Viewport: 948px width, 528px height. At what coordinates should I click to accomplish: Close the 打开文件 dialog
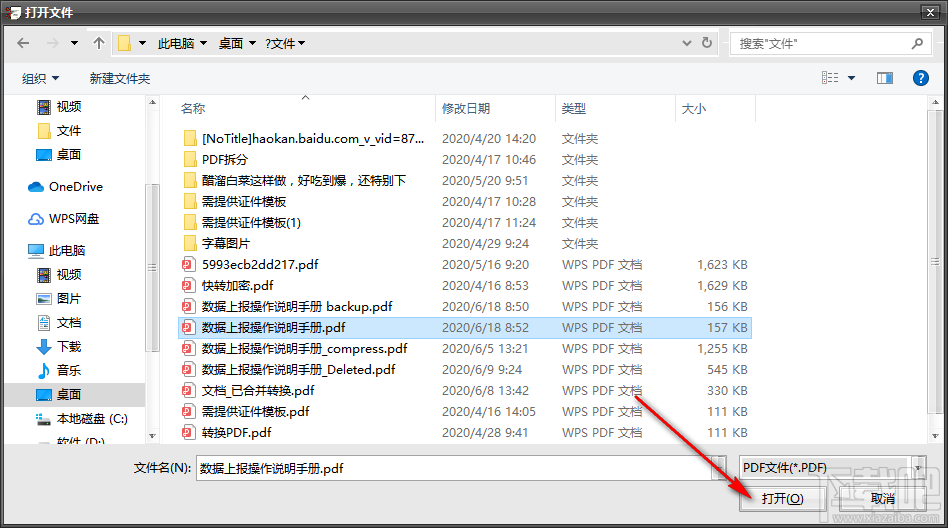[x=930, y=12]
